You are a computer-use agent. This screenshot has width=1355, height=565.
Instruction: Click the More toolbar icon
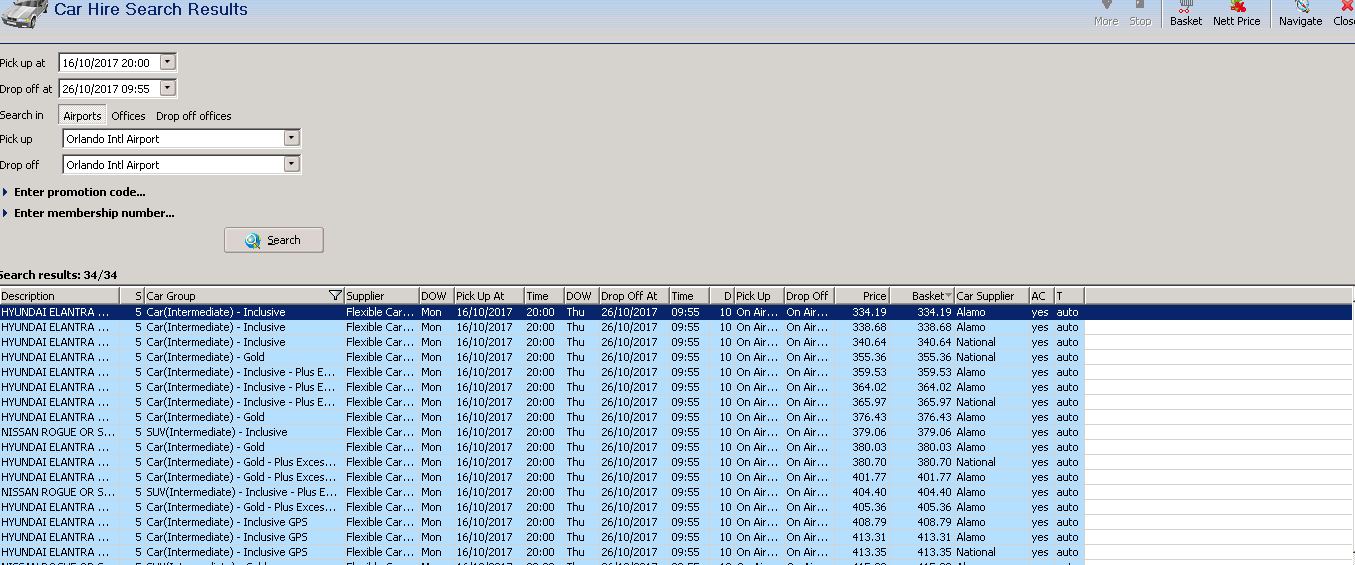pyautogui.click(x=1106, y=13)
